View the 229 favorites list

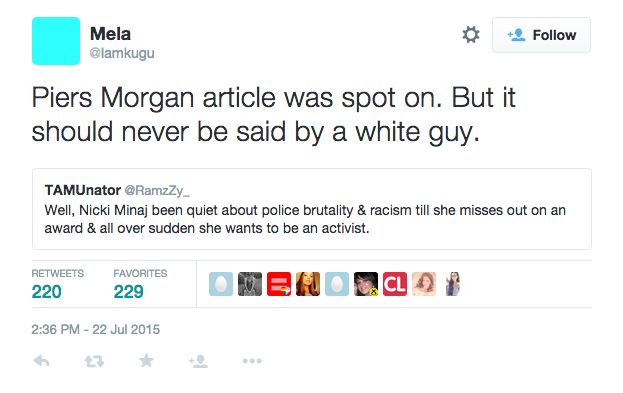click(x=128, y=292)
